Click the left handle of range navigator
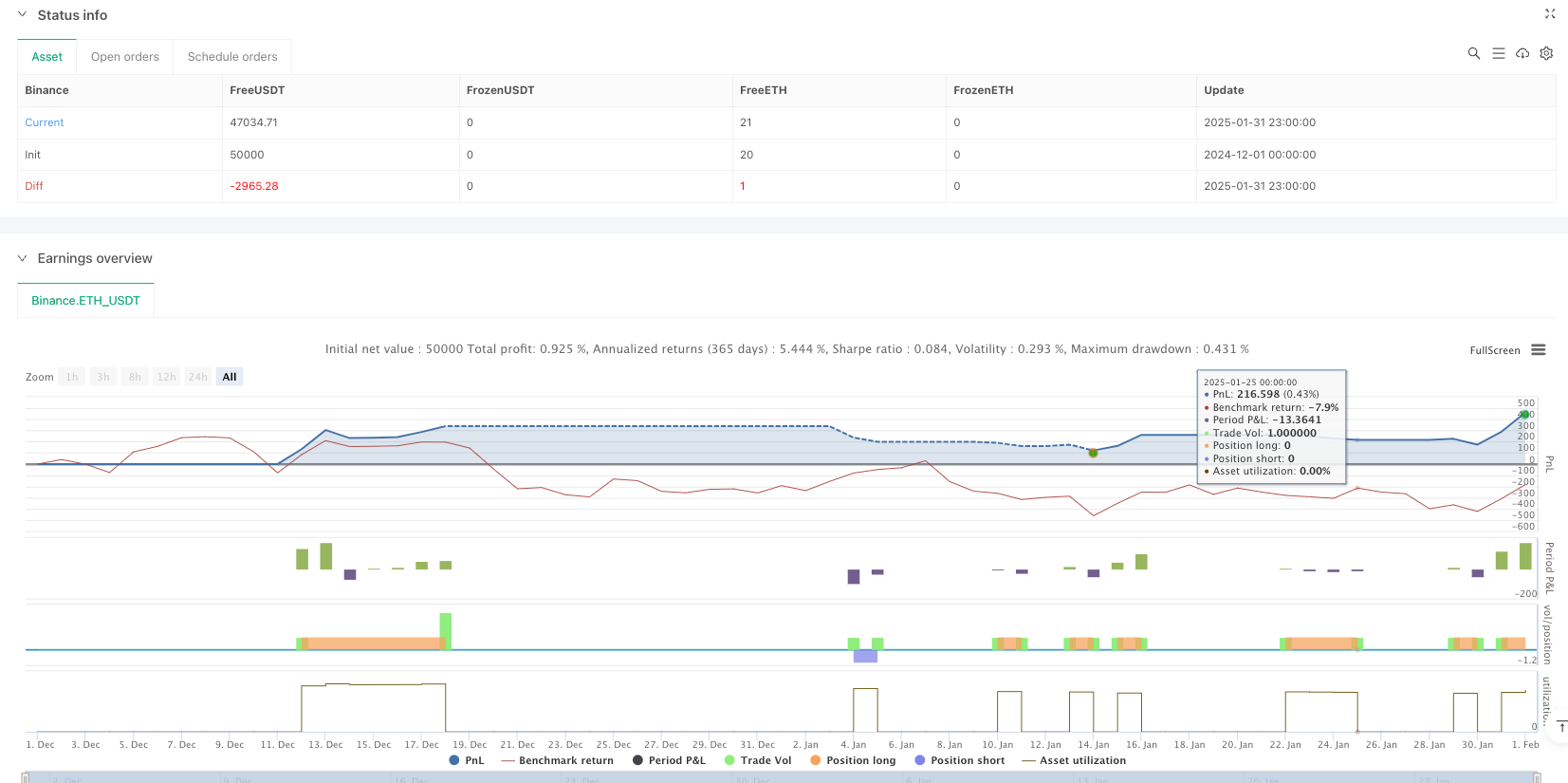Image resolution: width=1568 pixels, height=783 pixels. (x=26, y=778)
